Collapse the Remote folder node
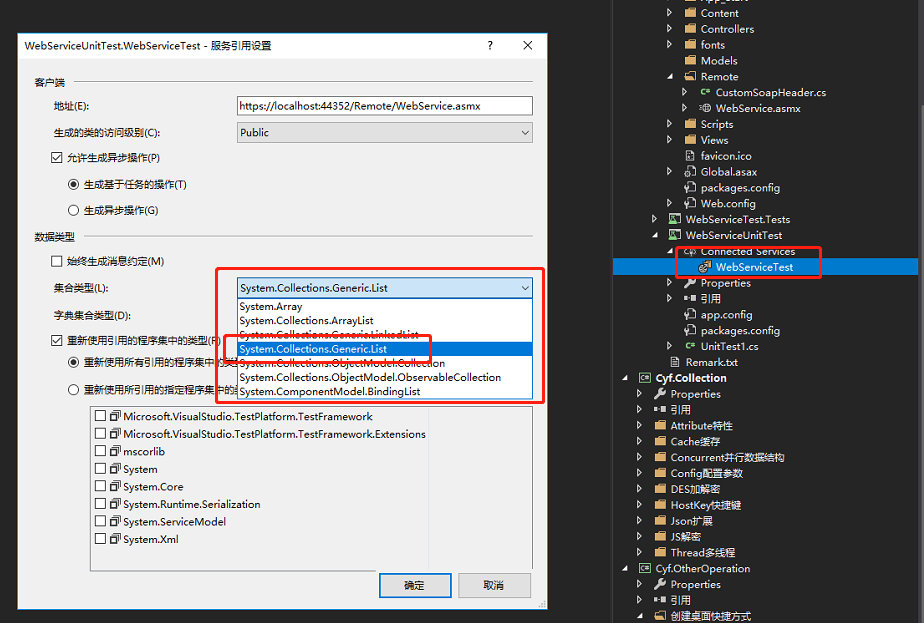The image size is (924, 623). [670, 77]
